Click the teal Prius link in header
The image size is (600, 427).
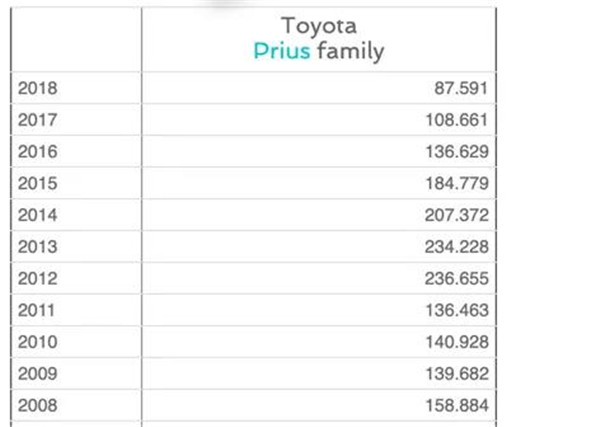[281, 51]
